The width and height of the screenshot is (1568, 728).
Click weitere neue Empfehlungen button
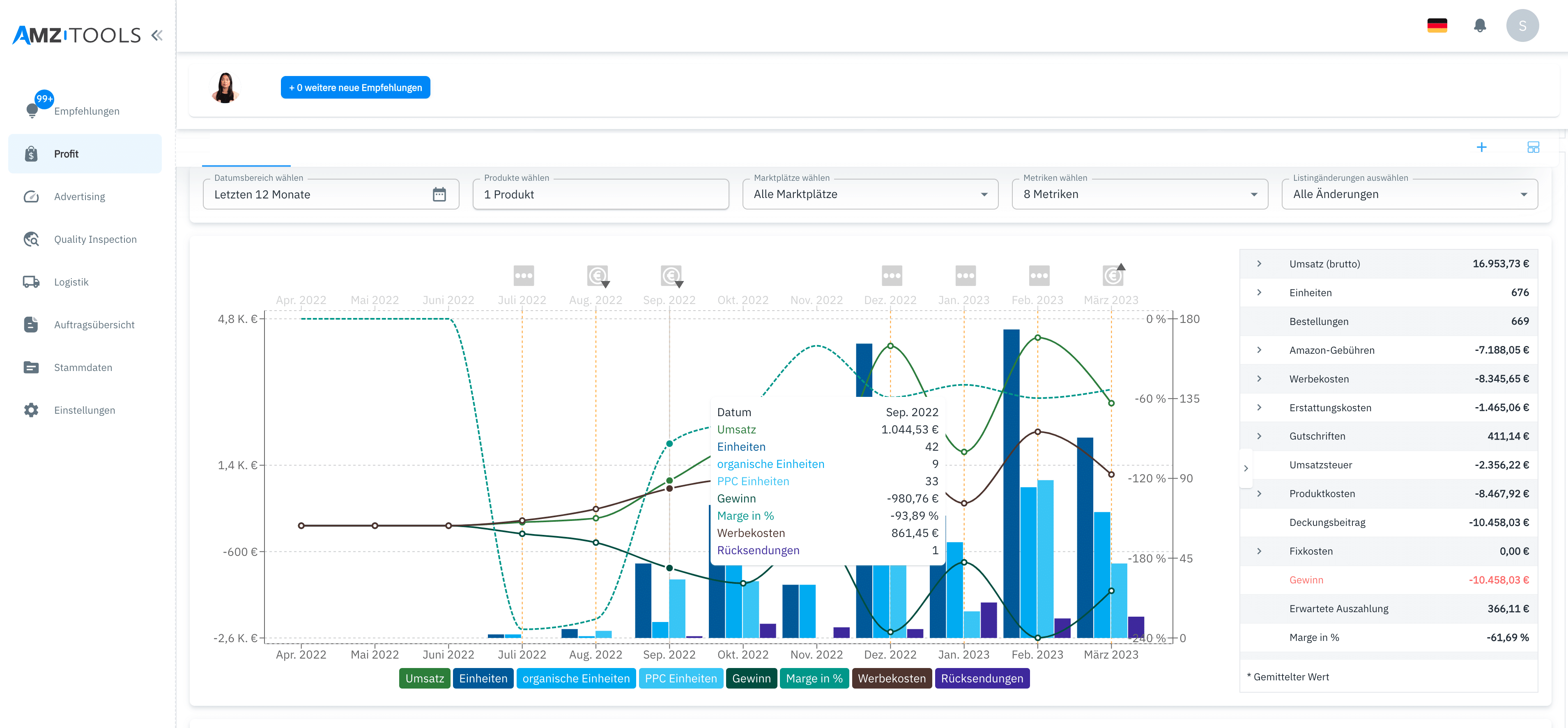(355, 88)
